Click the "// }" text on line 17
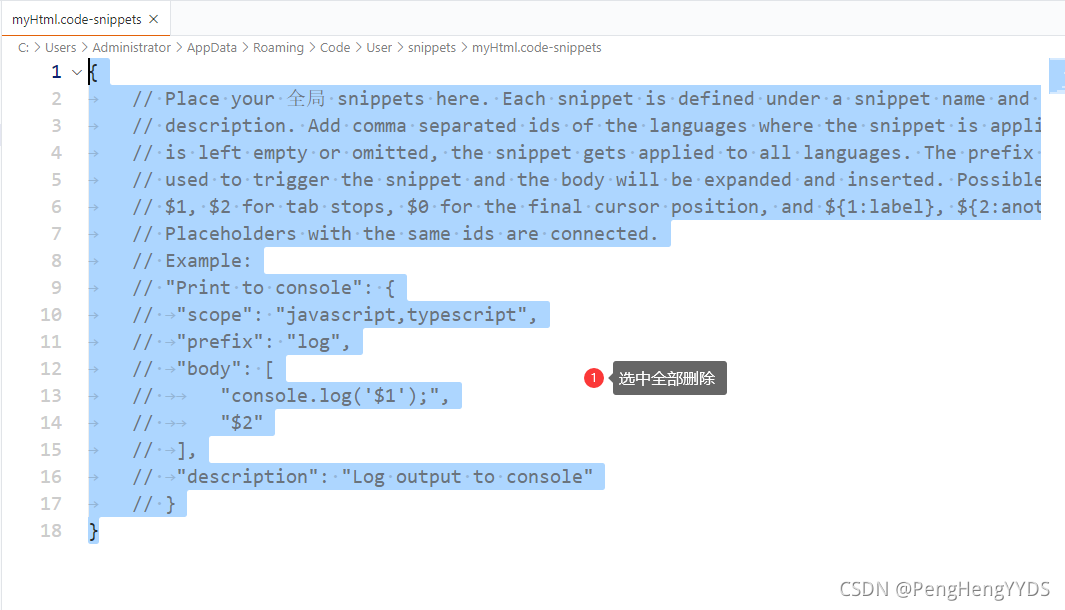This screenshot has height=610, width=1065. click(x=154, y=504)
